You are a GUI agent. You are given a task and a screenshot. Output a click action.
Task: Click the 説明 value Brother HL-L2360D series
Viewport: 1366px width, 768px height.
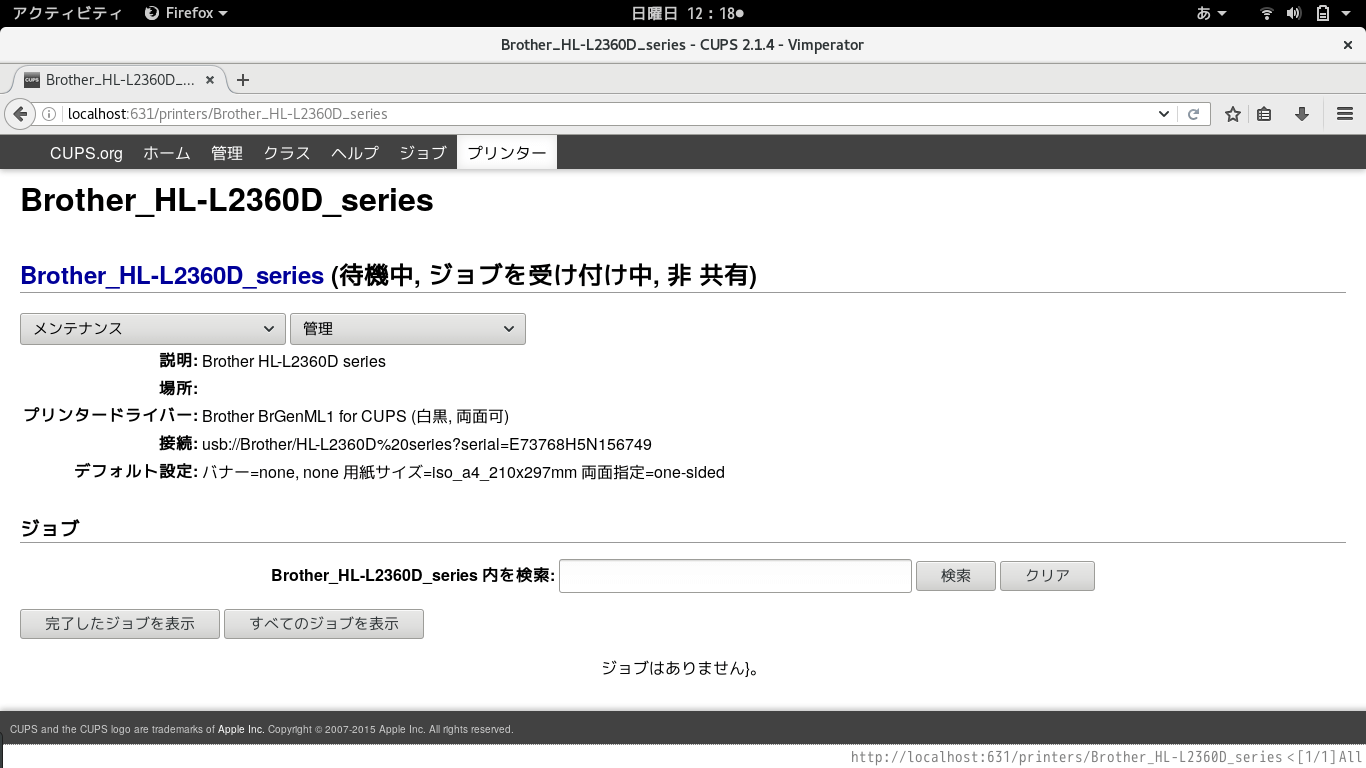294,362
